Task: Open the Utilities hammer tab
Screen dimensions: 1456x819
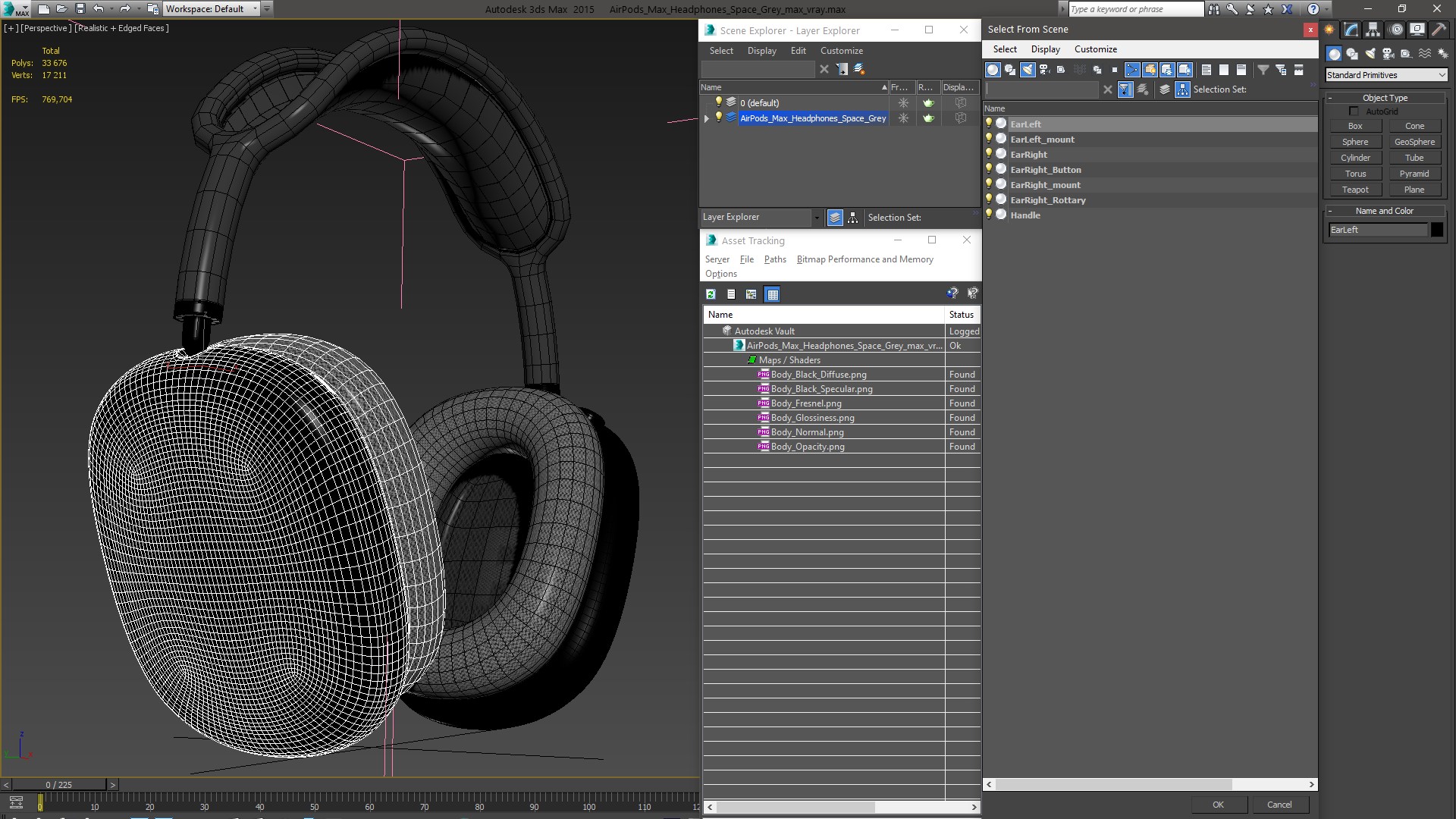Action: click(1439, 30)
